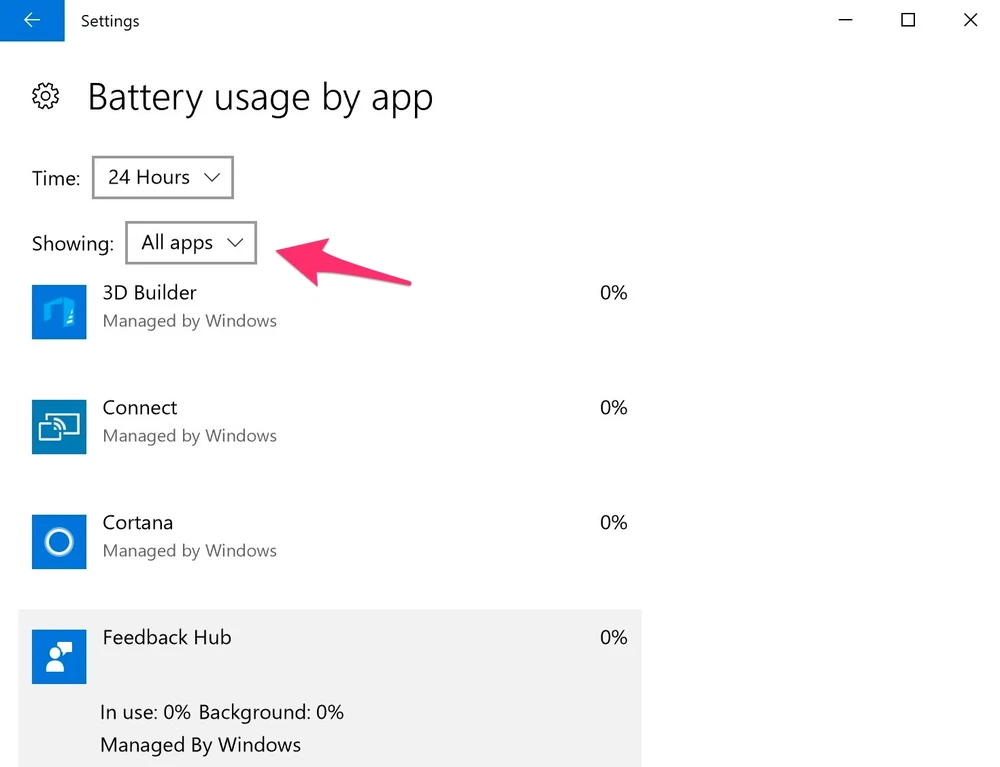Collapse the Feedback Hub entry by its title
1000x767 pixels.
pyautogui.click(x=167, y=638)
